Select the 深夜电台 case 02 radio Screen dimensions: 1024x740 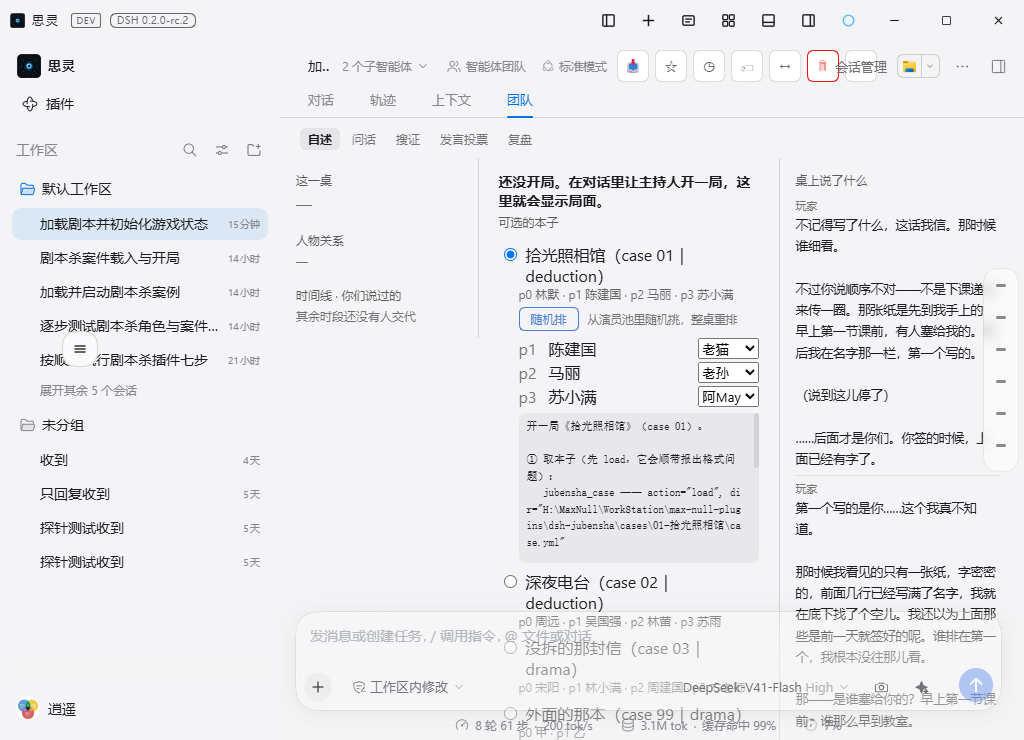[x=511, y=581]
